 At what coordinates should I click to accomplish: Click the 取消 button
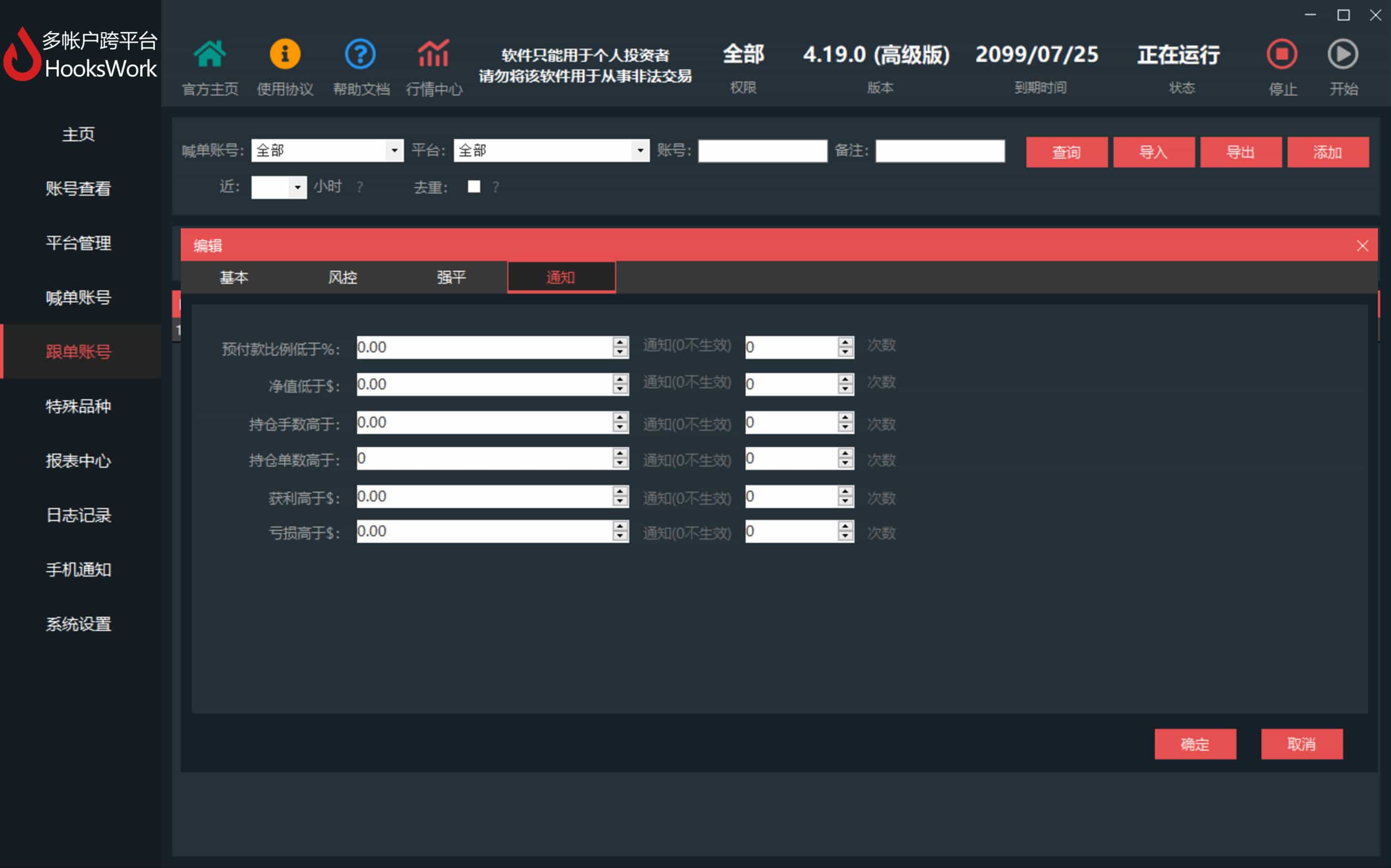tap(1302, 744)
